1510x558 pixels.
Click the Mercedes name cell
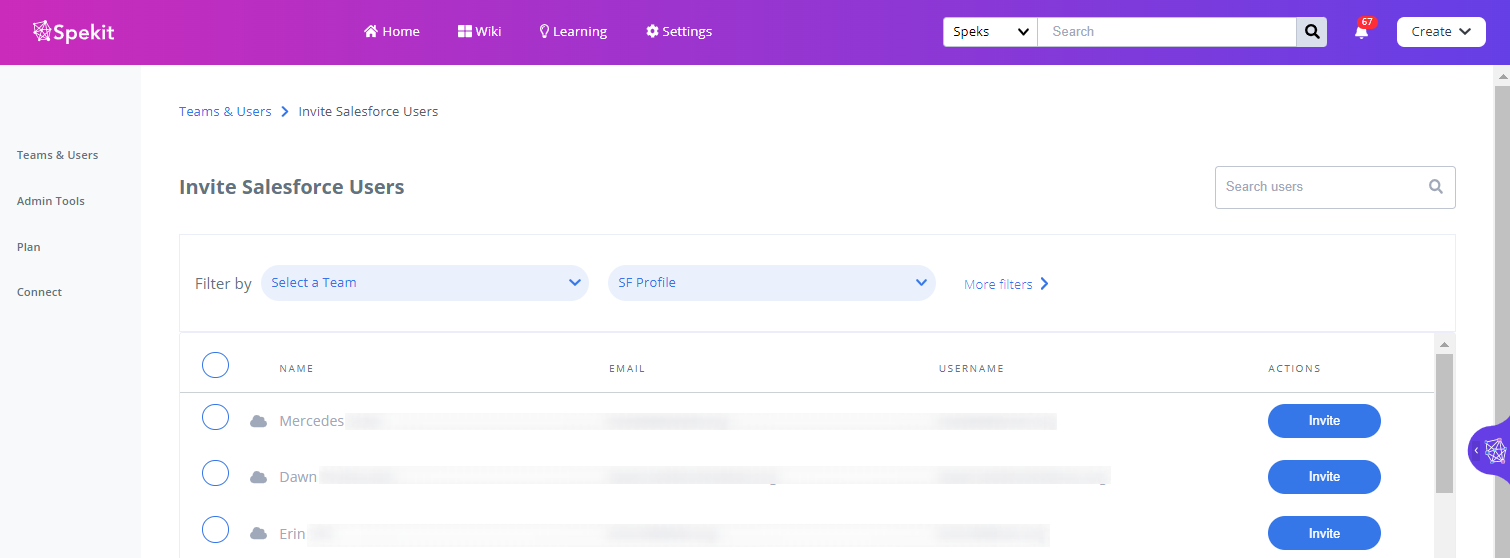coord(312,421)
